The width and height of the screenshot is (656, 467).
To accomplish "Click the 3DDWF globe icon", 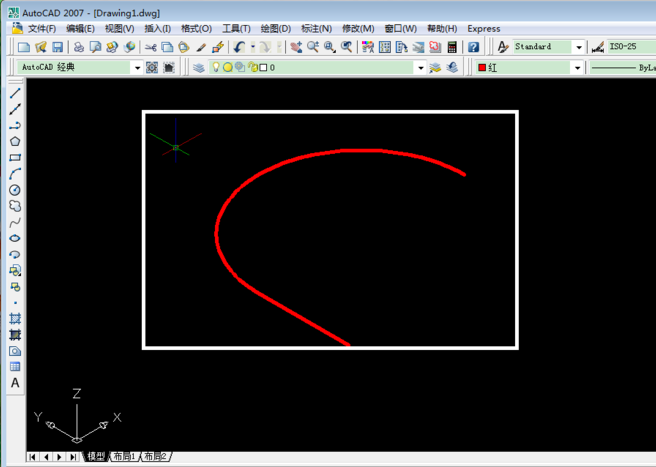I will click(x=129, y=47).
